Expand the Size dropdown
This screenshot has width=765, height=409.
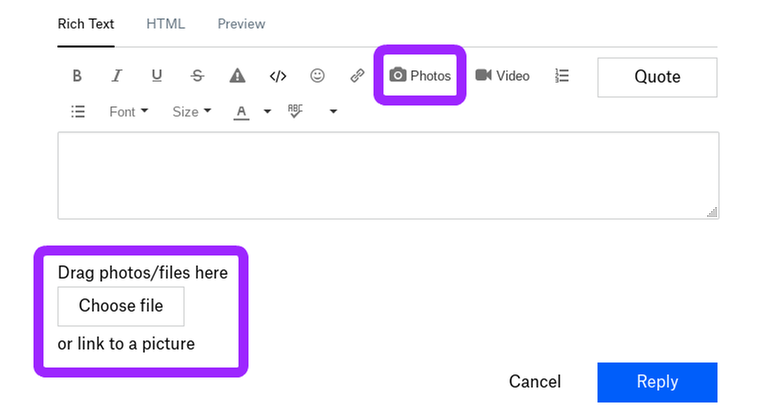point(191,112)
